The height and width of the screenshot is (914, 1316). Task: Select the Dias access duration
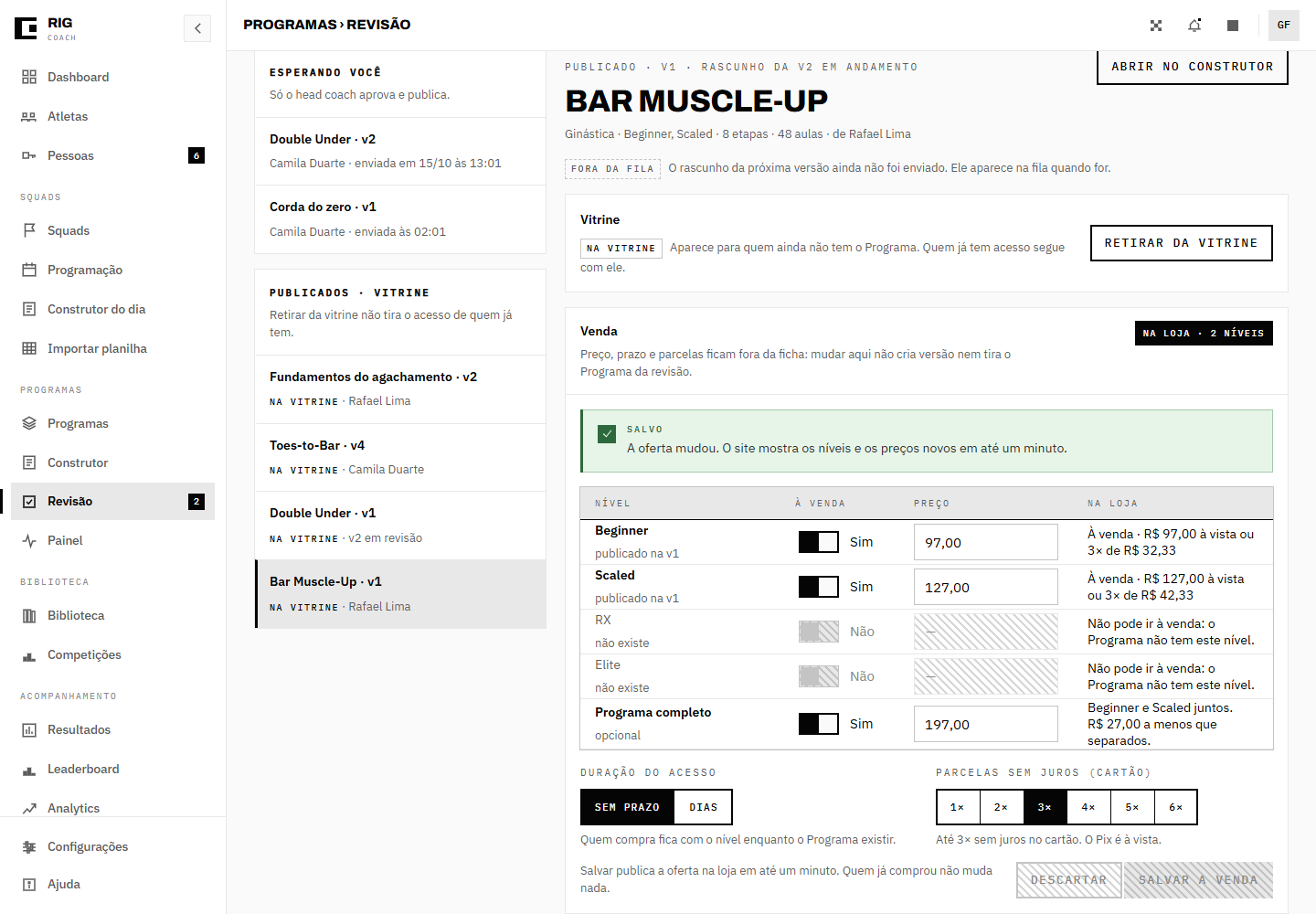(x=703, y=807)
